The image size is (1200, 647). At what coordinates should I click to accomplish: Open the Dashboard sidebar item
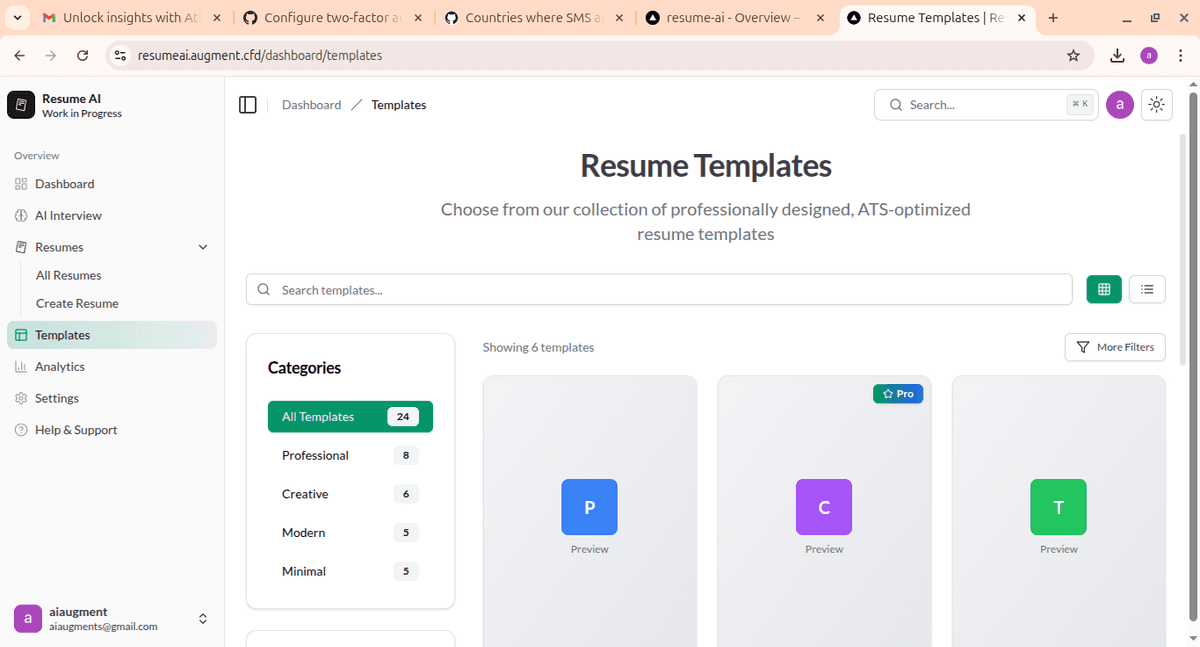coord(64,184)
